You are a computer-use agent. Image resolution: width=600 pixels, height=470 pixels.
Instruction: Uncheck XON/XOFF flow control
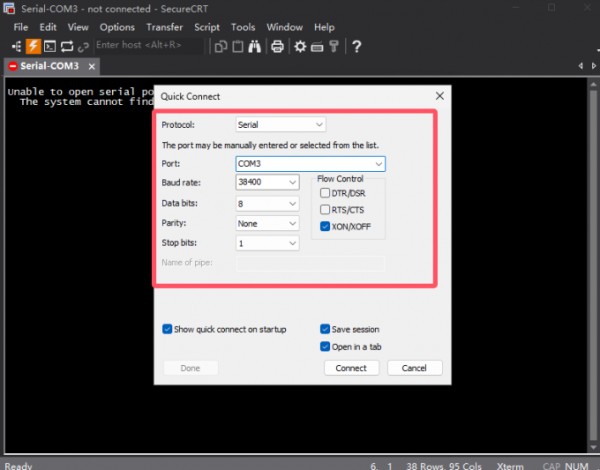(x=325, y=226)
